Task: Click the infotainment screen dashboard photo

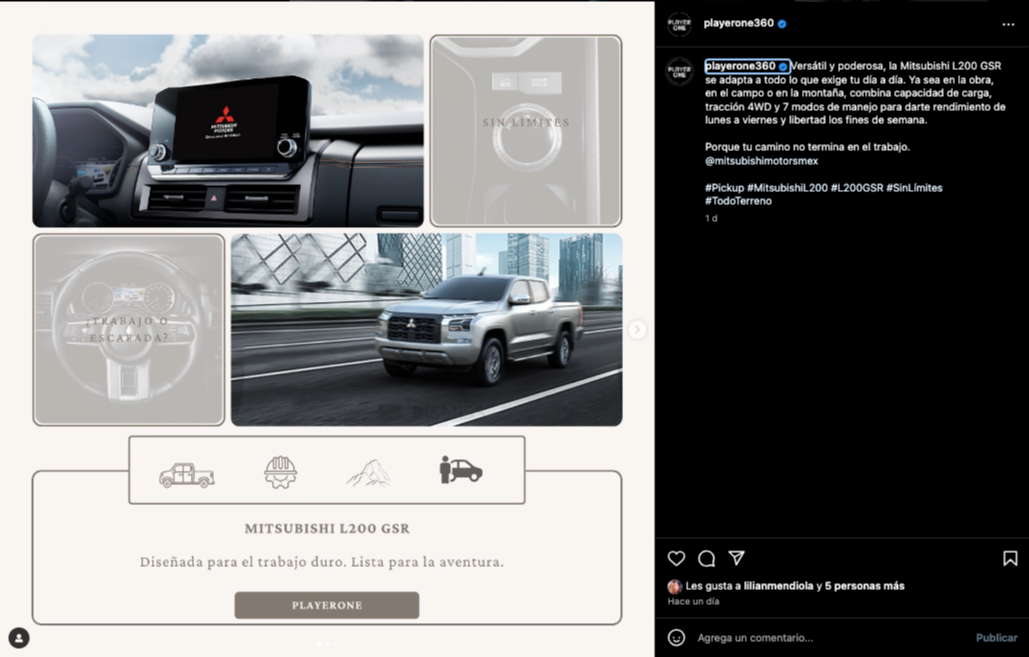Action: click(x=228, y=131)
